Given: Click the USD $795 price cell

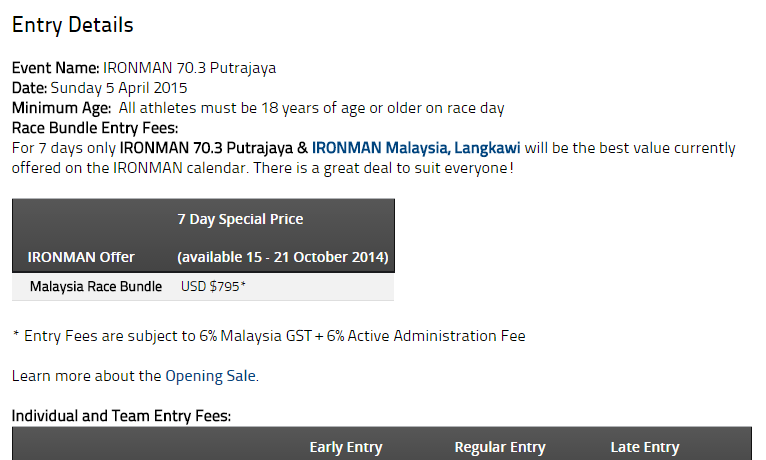Looking at the screenshot, I should [x=213, y=287].
